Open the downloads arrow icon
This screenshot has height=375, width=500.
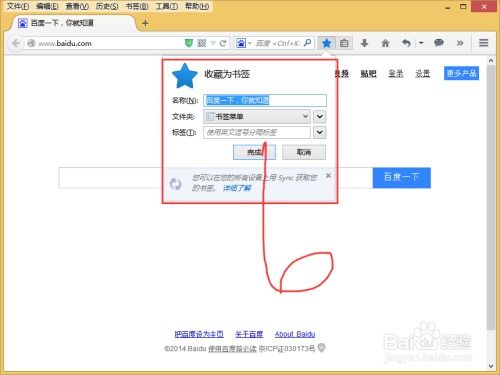pyautogui.click(x=364, y=43)
